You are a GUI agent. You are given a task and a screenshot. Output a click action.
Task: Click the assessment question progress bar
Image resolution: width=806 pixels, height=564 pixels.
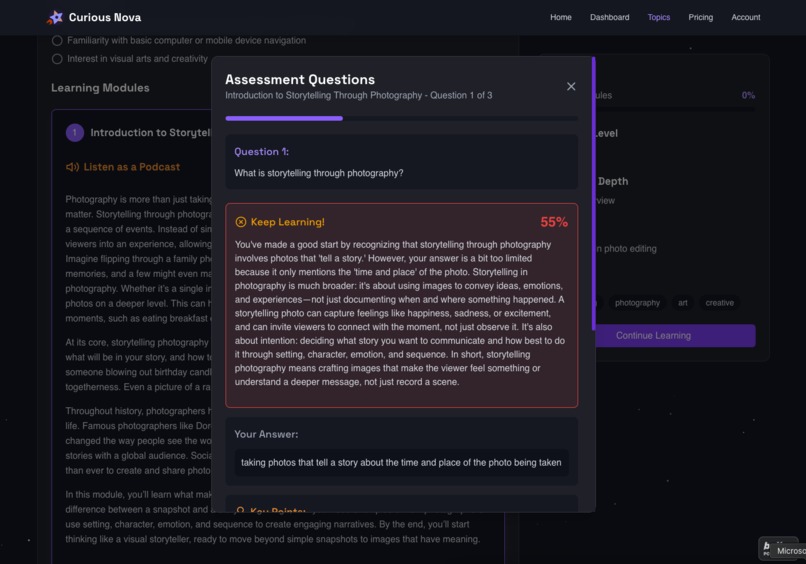coord(401,118)
